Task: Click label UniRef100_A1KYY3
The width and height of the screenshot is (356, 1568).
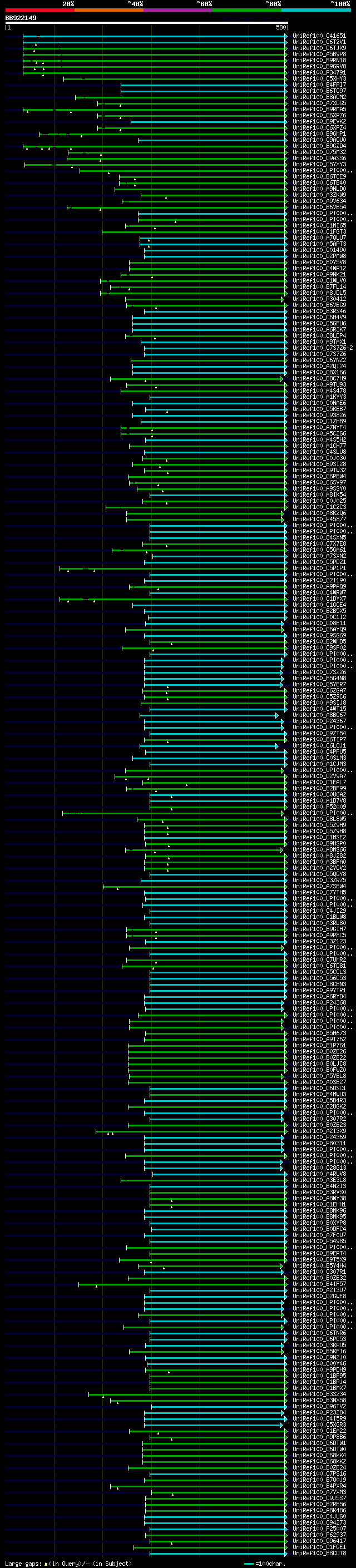Action: pos(319,397)
